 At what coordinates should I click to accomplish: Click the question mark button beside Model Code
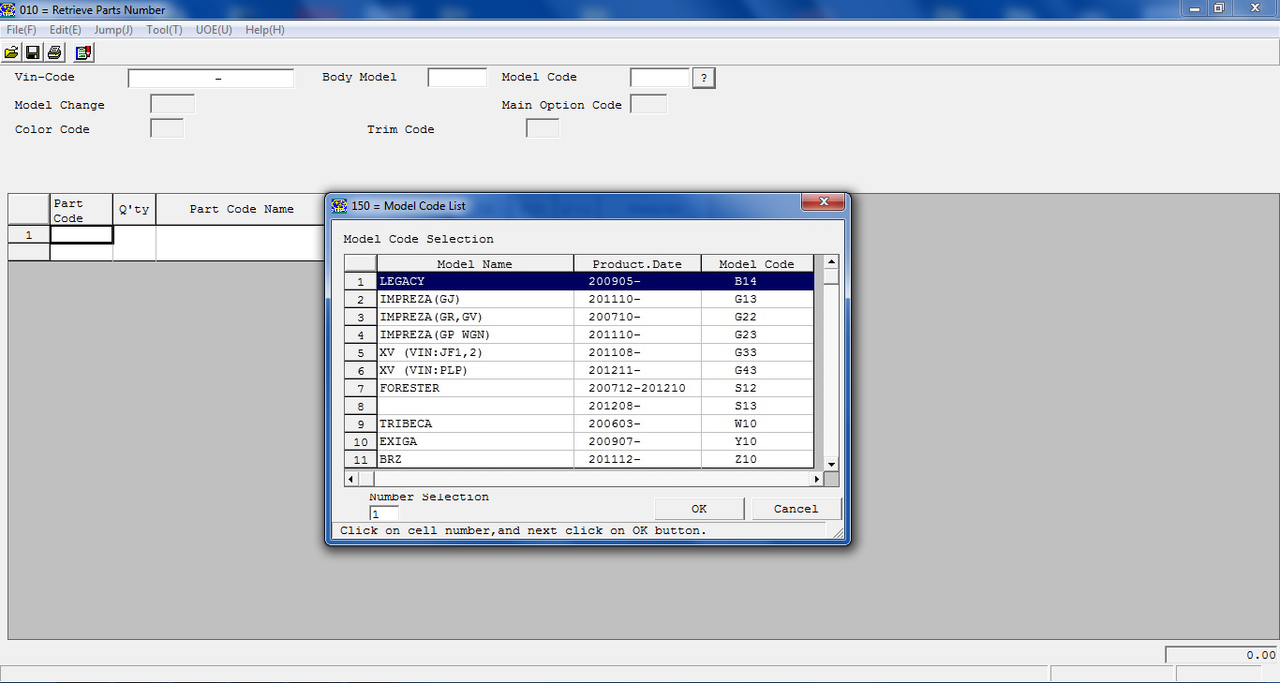click(x=703, y=78)
